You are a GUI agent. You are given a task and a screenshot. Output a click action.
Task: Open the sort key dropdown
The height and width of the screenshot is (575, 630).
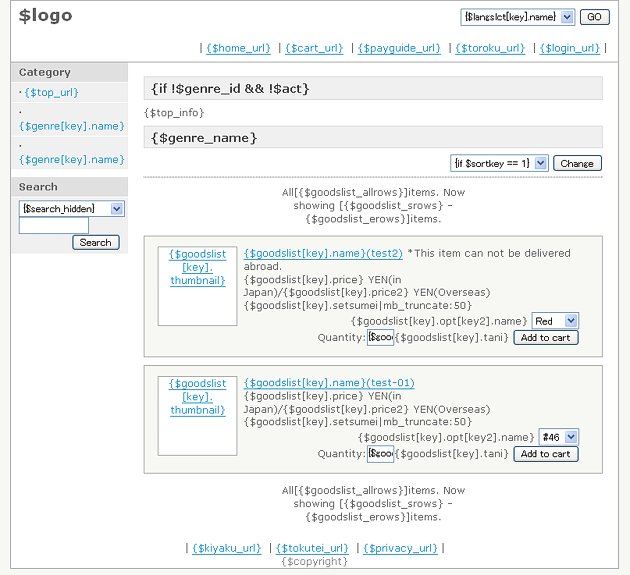coord(499,163)
